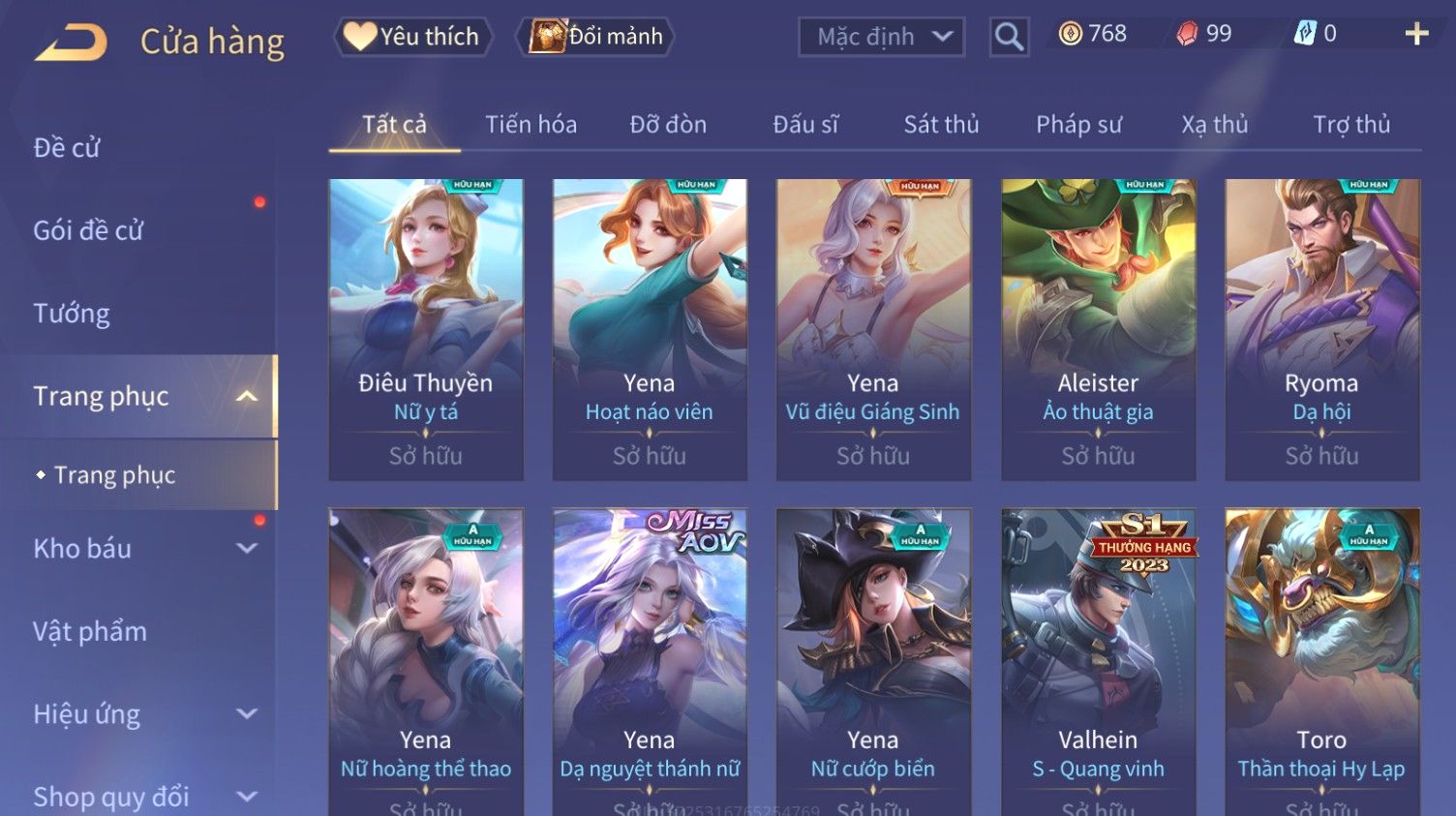The image size is (1456, 816).
Task: Open the search magnifier icon
Action: 1009,37
